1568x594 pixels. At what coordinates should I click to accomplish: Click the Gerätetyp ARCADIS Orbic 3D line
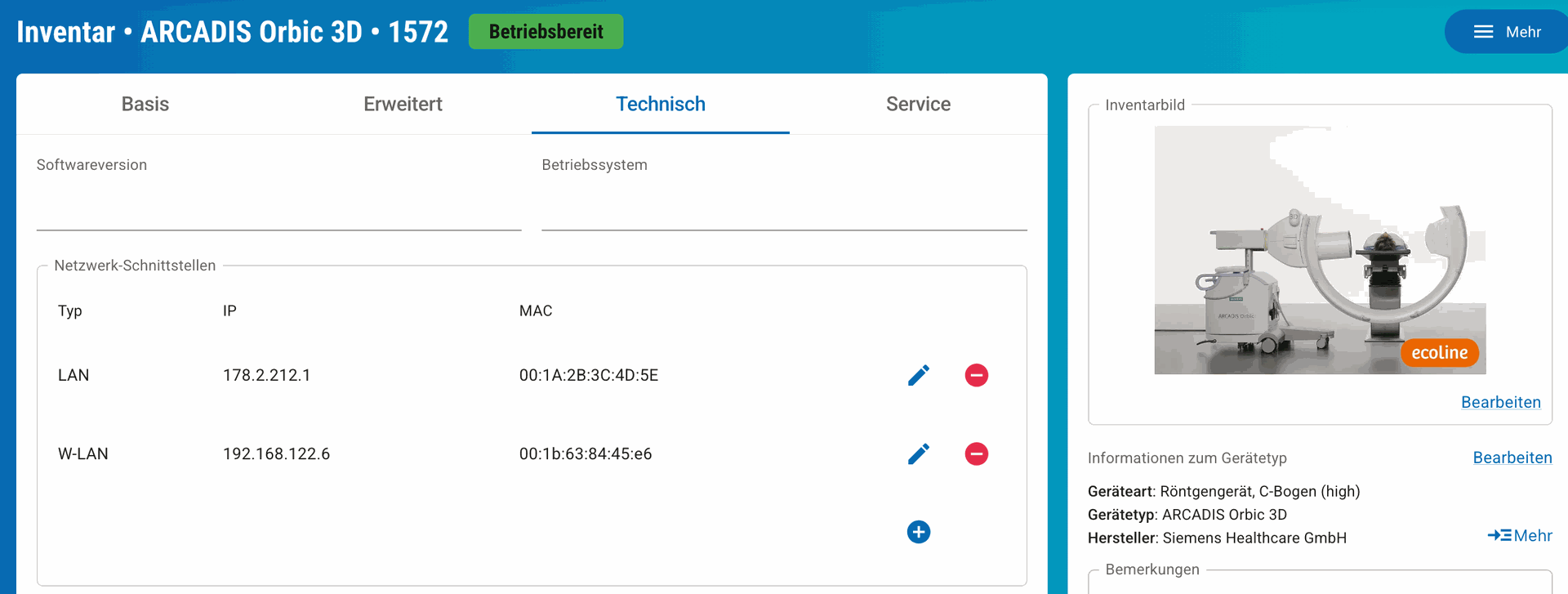(1187, 515)
